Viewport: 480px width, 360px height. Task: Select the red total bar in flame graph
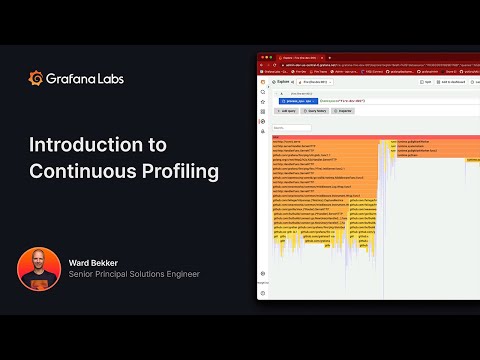pos(376,137)
